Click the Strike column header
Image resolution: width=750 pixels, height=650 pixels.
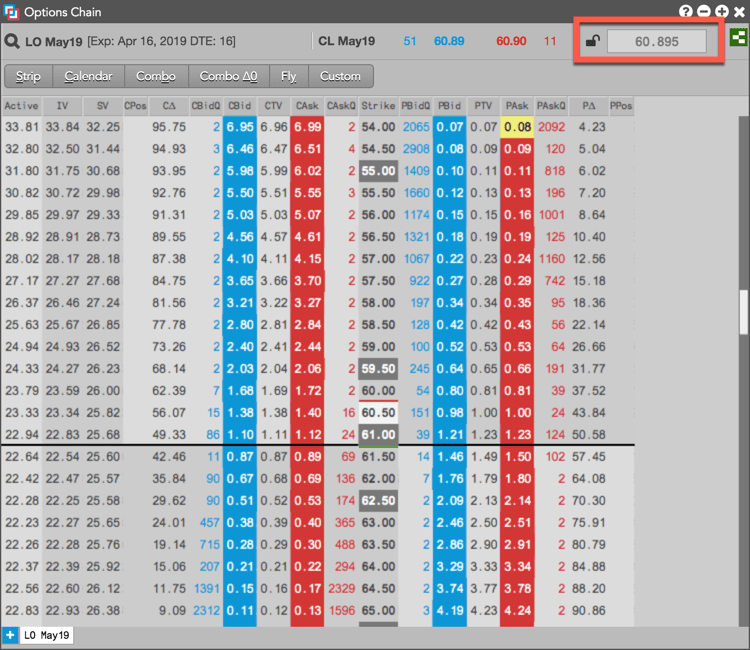pos(378,106)
